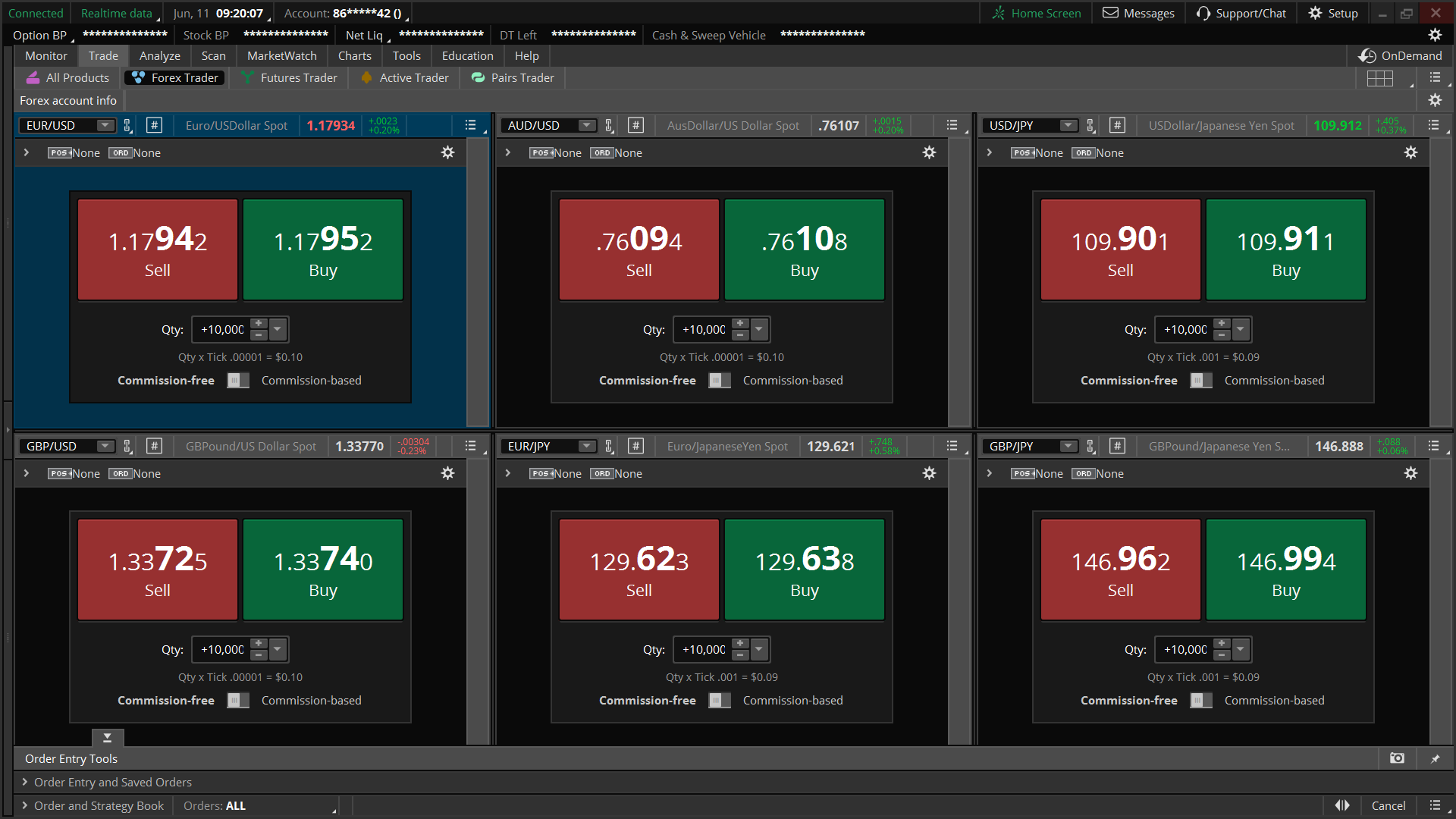This screenshot has height=819, width=1456.
Task: Select the Futures Trader subtab
Action: pyautogui.click(x=290, y=78)
